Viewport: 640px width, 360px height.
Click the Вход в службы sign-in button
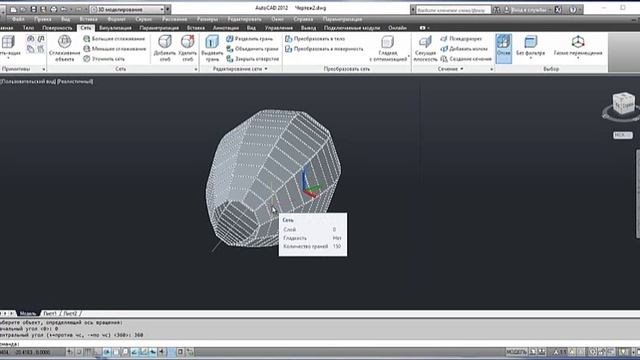[x=529, y=9]
